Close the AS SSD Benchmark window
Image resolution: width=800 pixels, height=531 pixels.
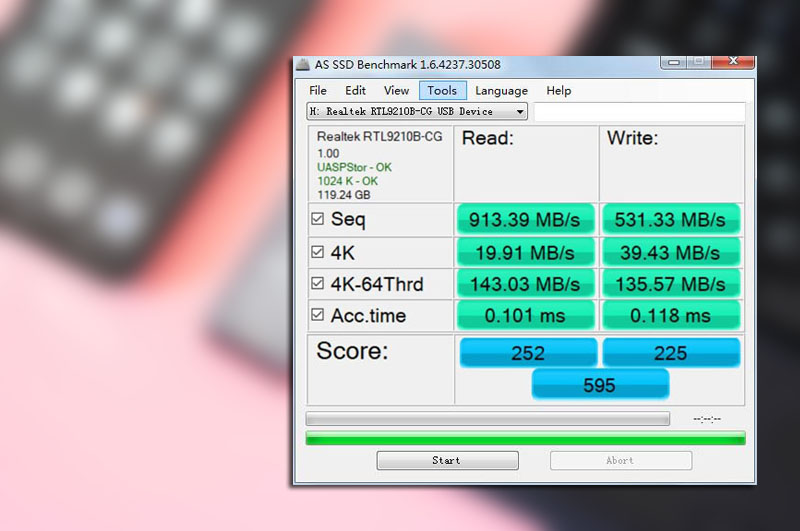tap(733, 62)
